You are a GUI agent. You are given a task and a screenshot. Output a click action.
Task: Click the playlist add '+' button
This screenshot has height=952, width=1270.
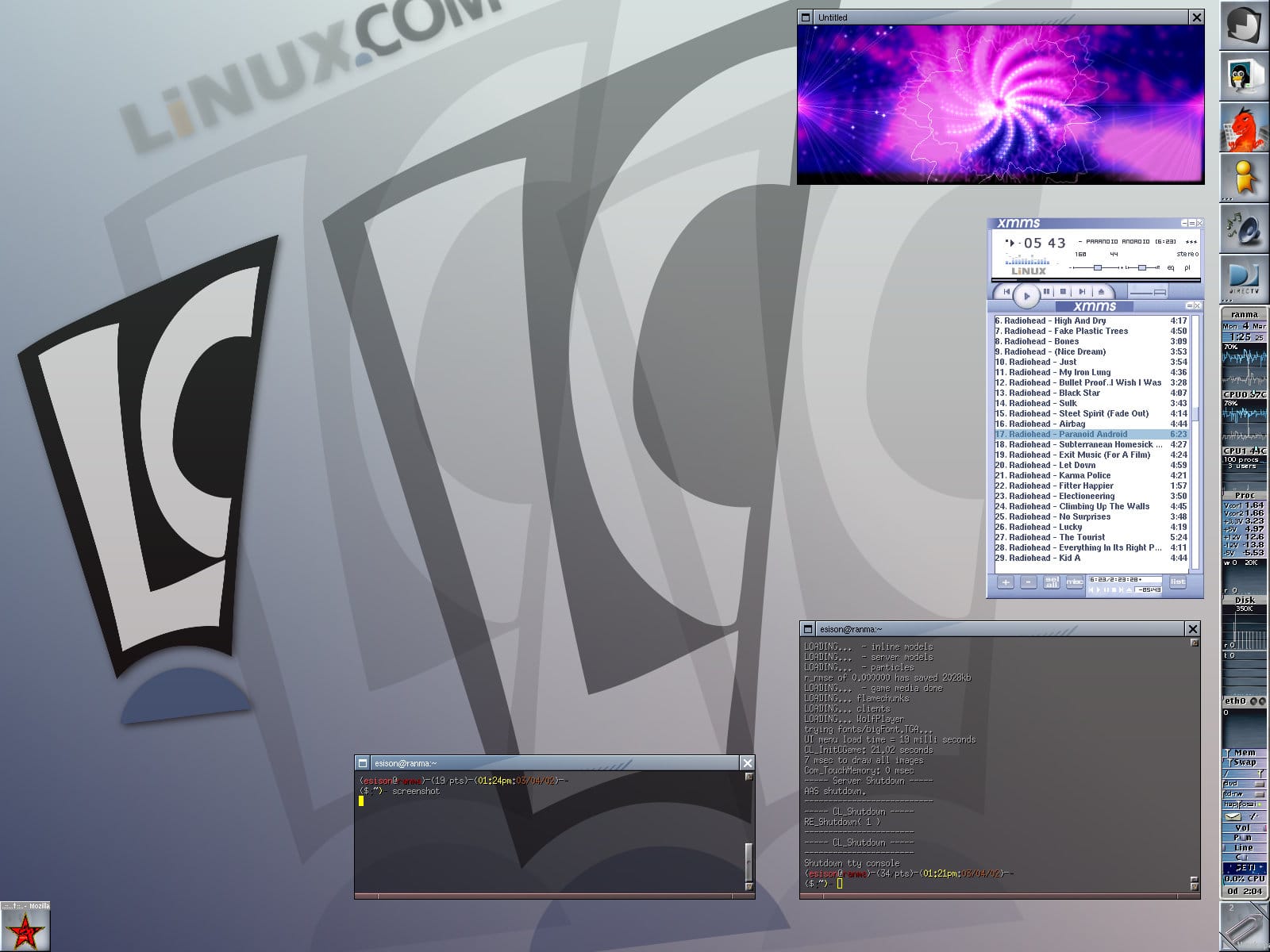1005,582
